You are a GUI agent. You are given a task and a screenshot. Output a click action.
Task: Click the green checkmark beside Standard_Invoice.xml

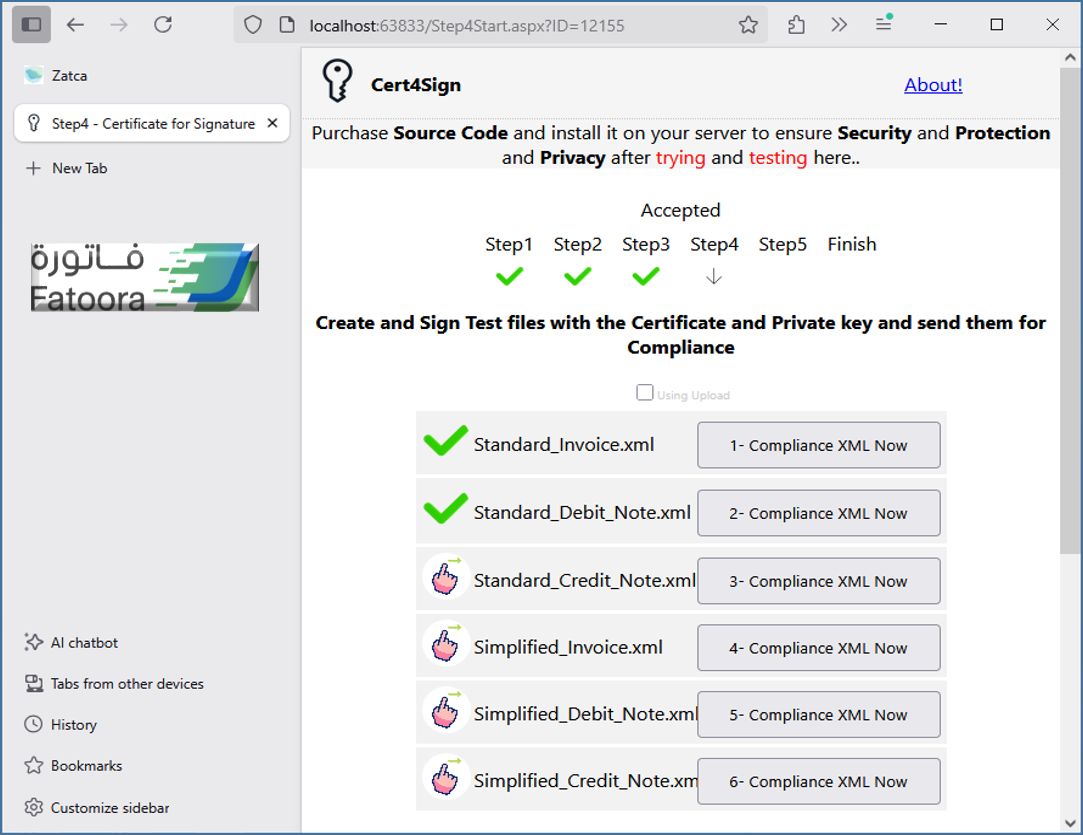[445, 442]
